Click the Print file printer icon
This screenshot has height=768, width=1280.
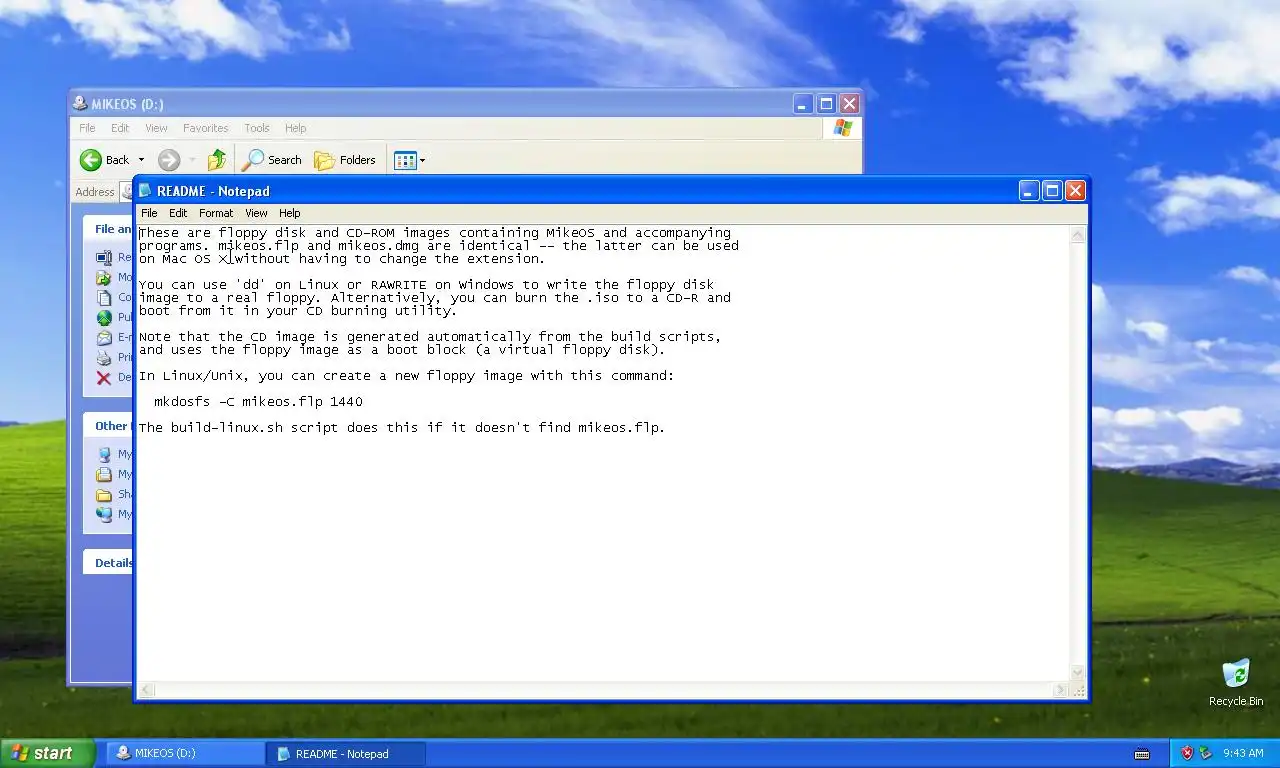click(104, 357)
